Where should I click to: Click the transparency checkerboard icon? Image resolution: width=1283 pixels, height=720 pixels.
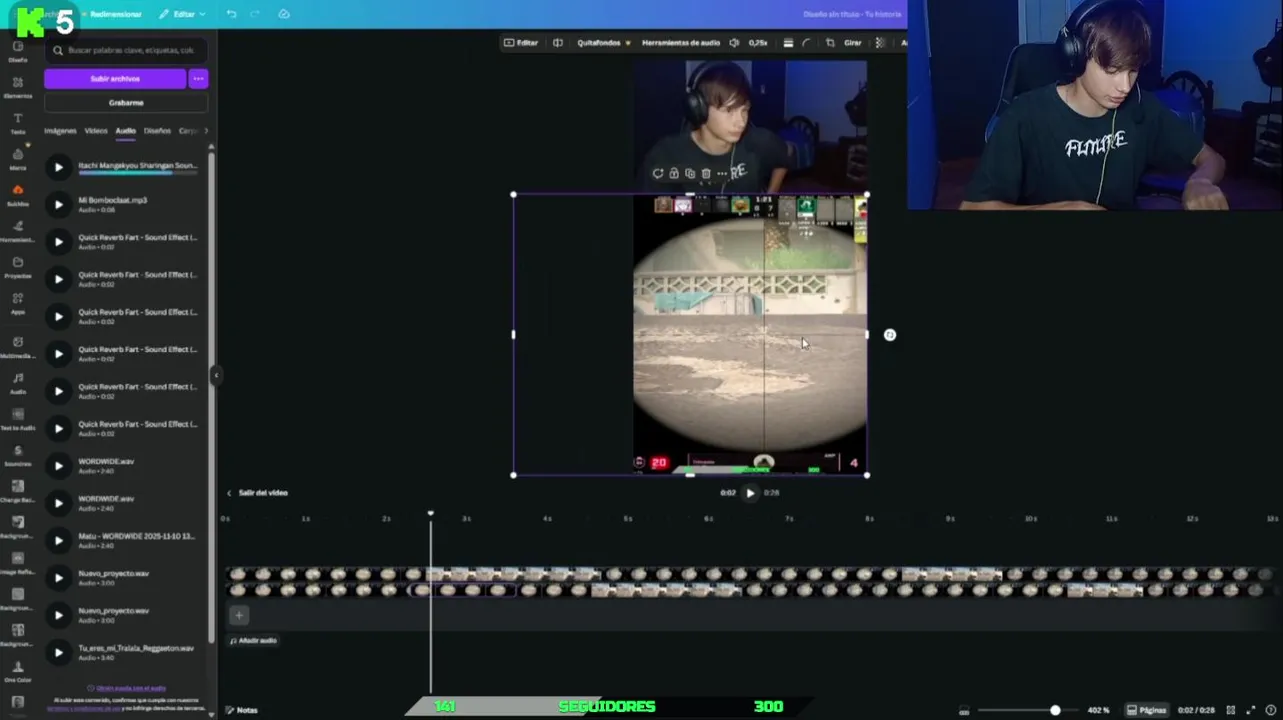[x=880, y=43]
